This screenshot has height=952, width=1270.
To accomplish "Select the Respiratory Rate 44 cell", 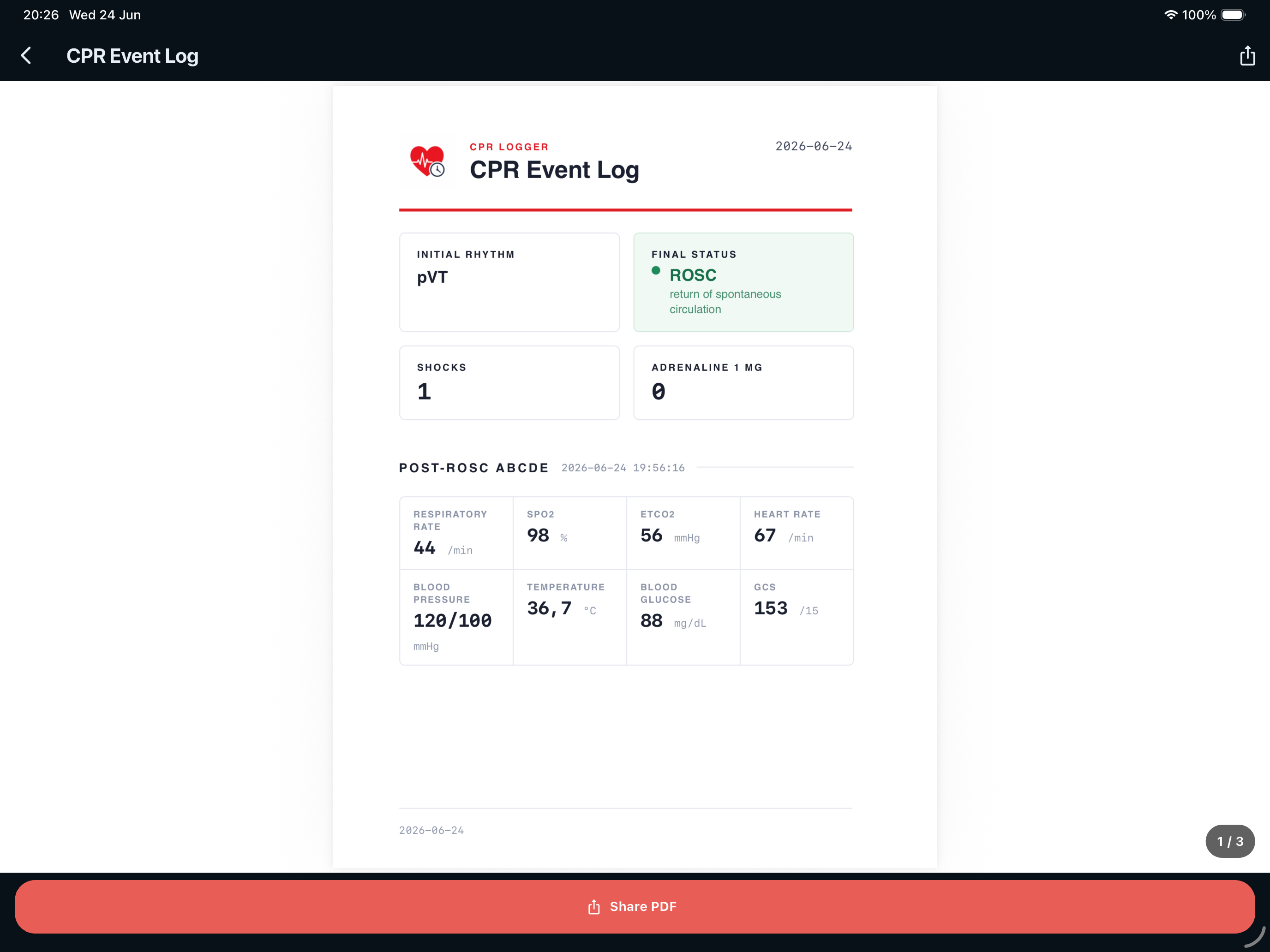I will 456,533.
